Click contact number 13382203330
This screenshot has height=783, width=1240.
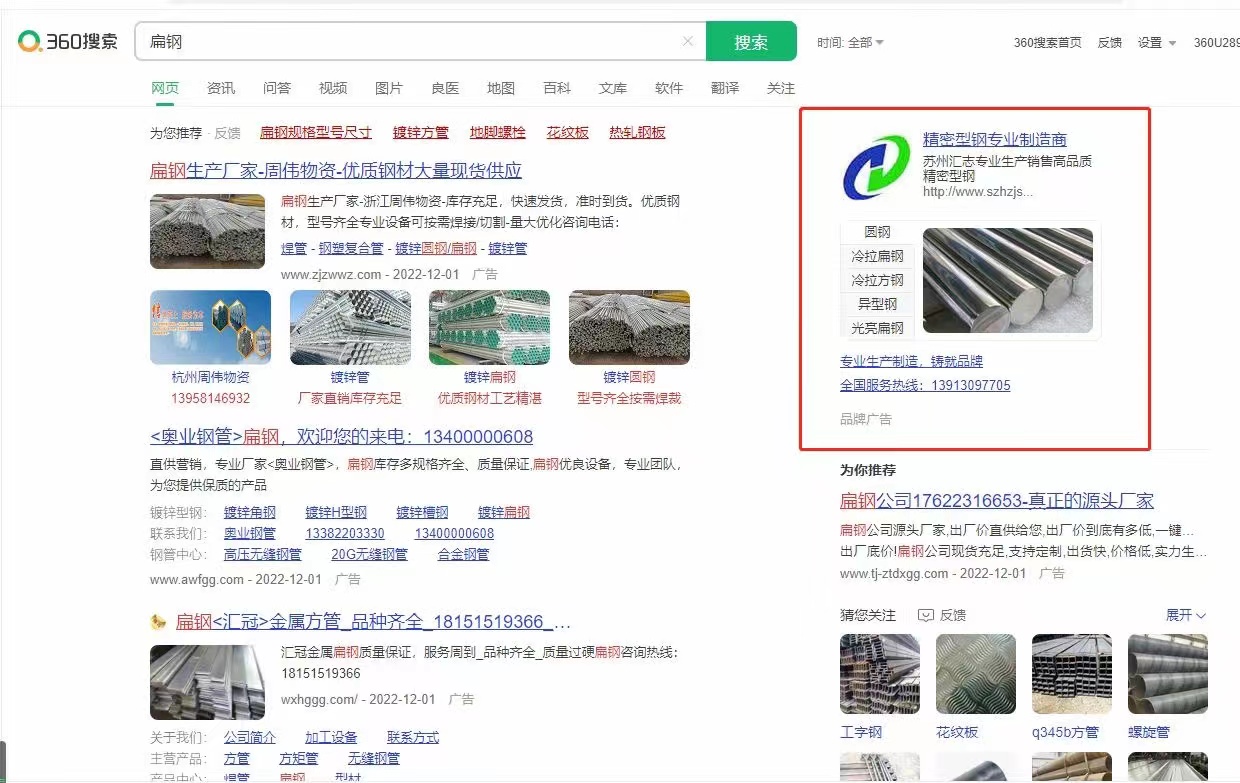click(x=345, y=533)
